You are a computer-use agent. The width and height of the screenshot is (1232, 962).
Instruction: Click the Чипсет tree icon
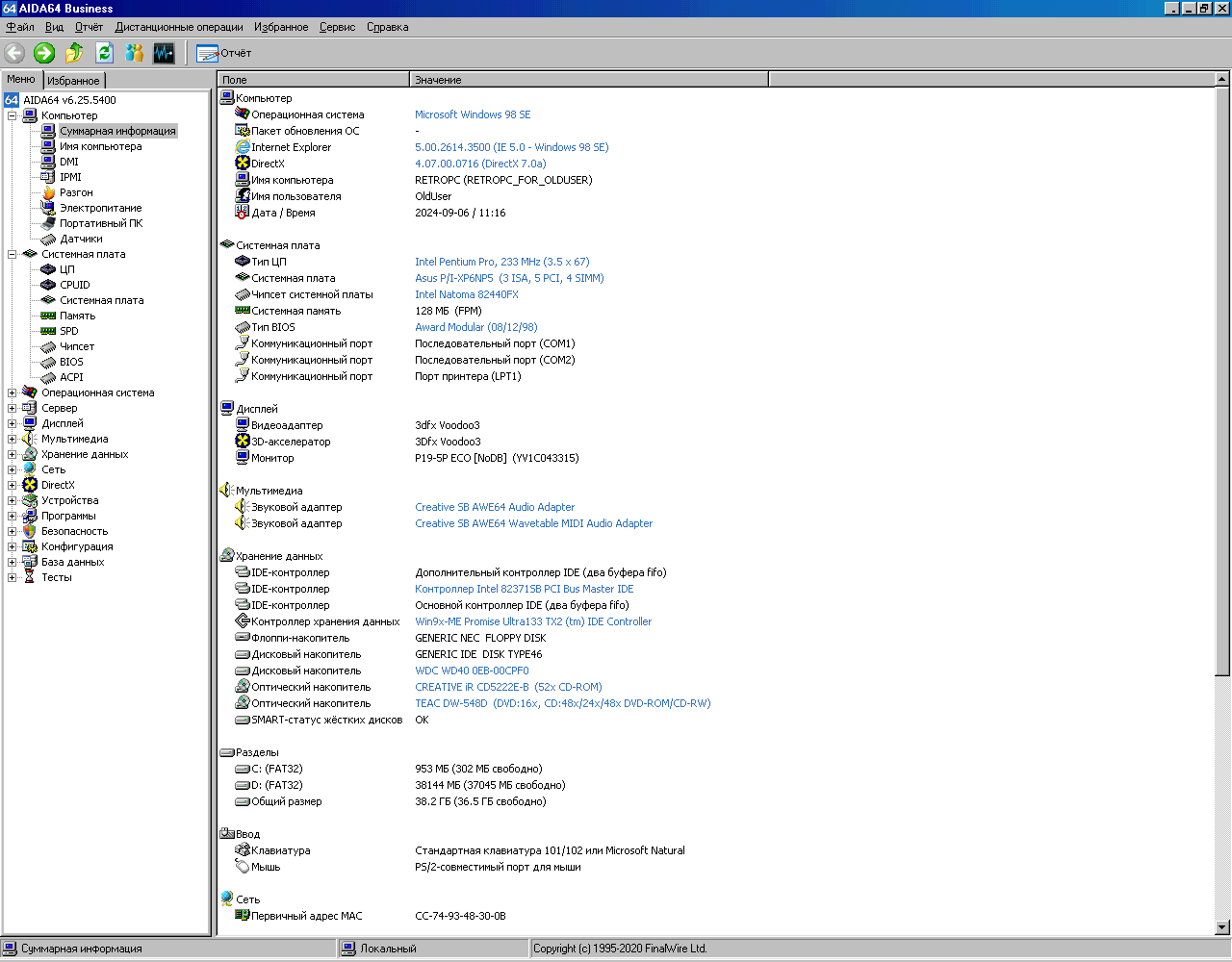pos(48,346)
